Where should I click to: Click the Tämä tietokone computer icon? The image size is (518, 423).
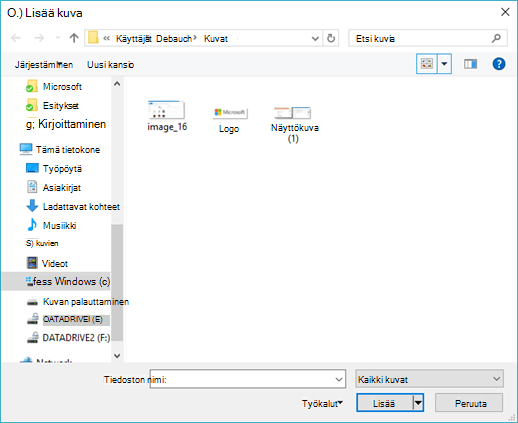coord(26,149)
